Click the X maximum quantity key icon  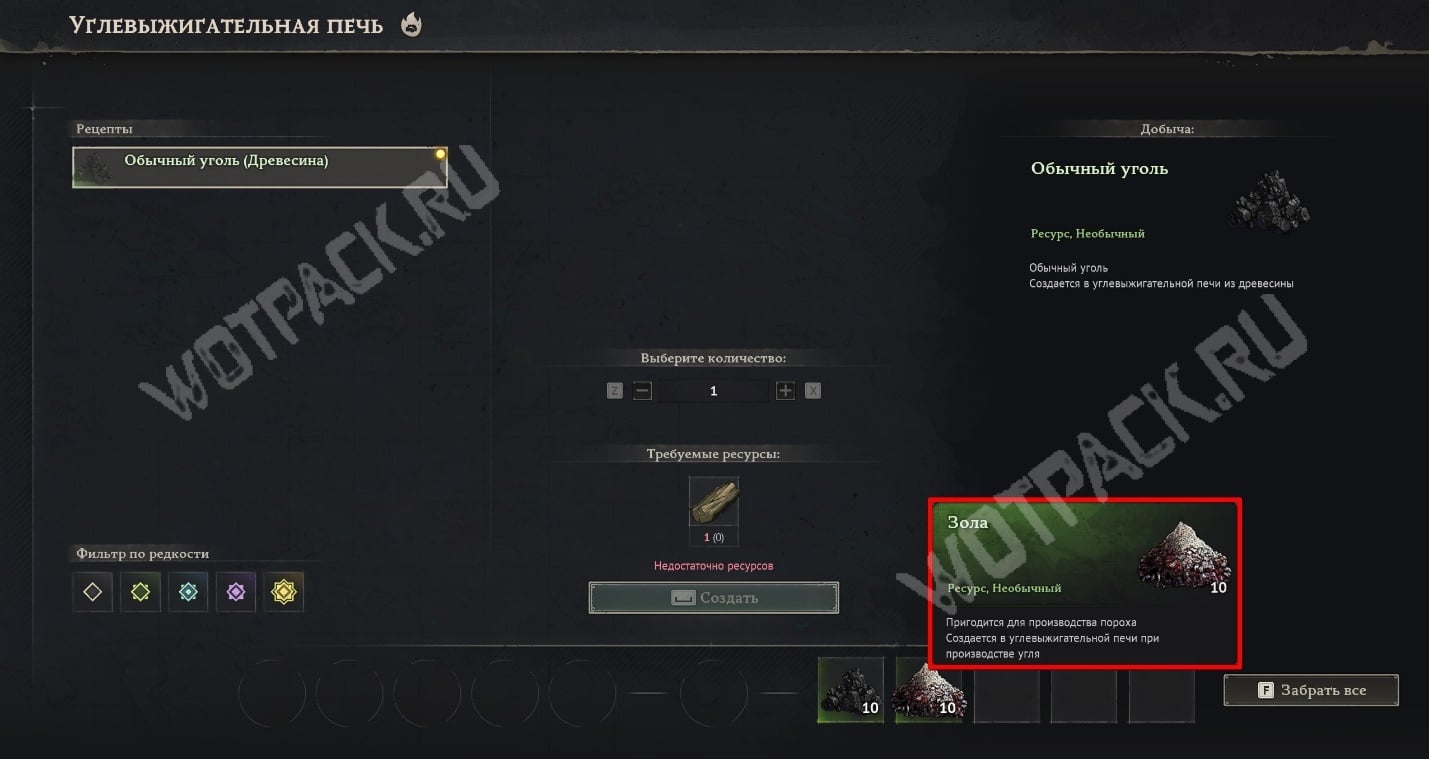pyautogui.click(x=813, y=391)
